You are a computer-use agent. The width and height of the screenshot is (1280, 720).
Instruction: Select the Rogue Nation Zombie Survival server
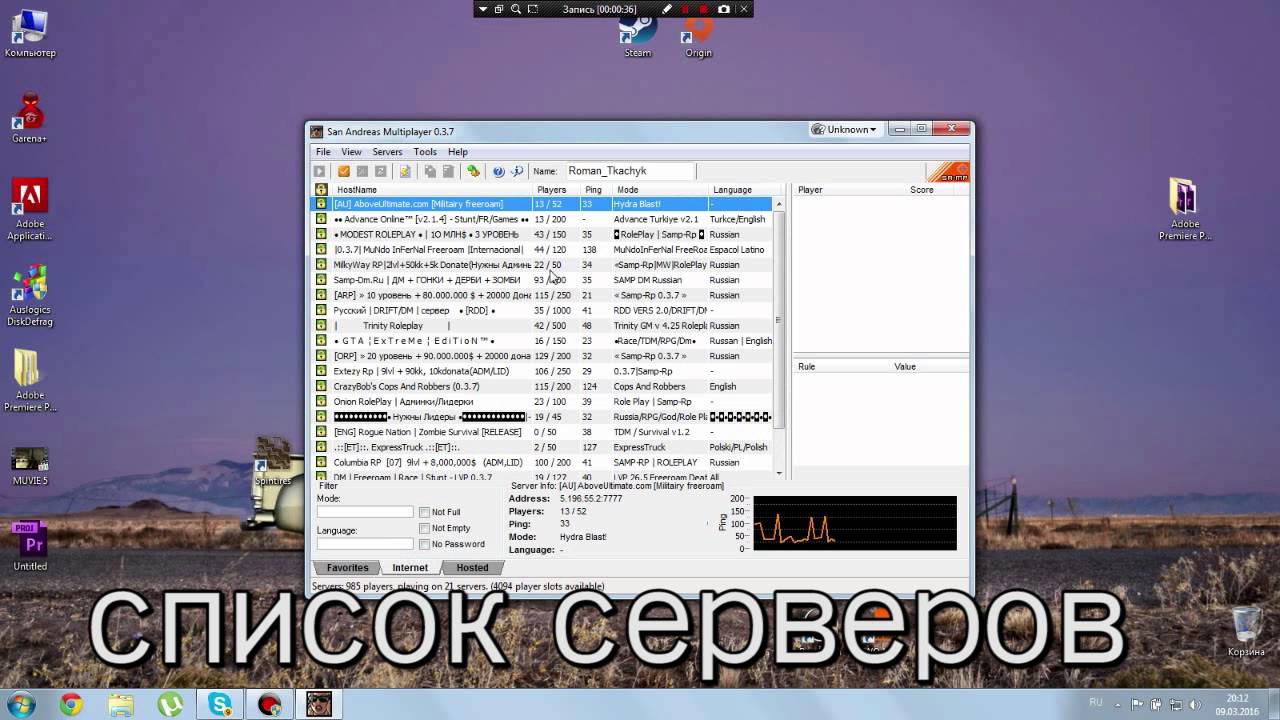543,432
